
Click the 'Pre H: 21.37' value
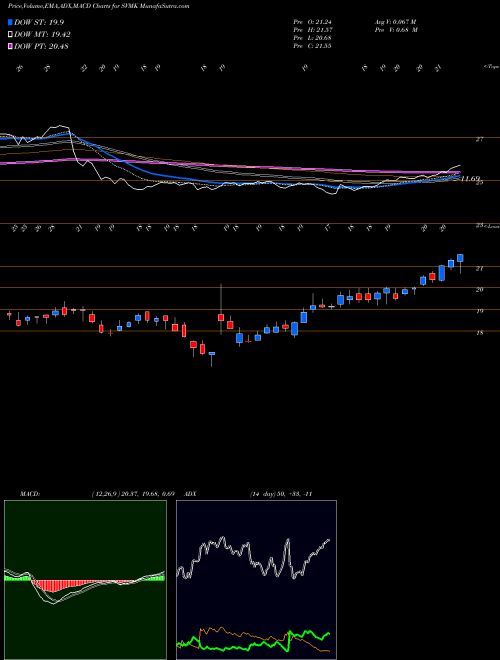click(x=312, y=30)
